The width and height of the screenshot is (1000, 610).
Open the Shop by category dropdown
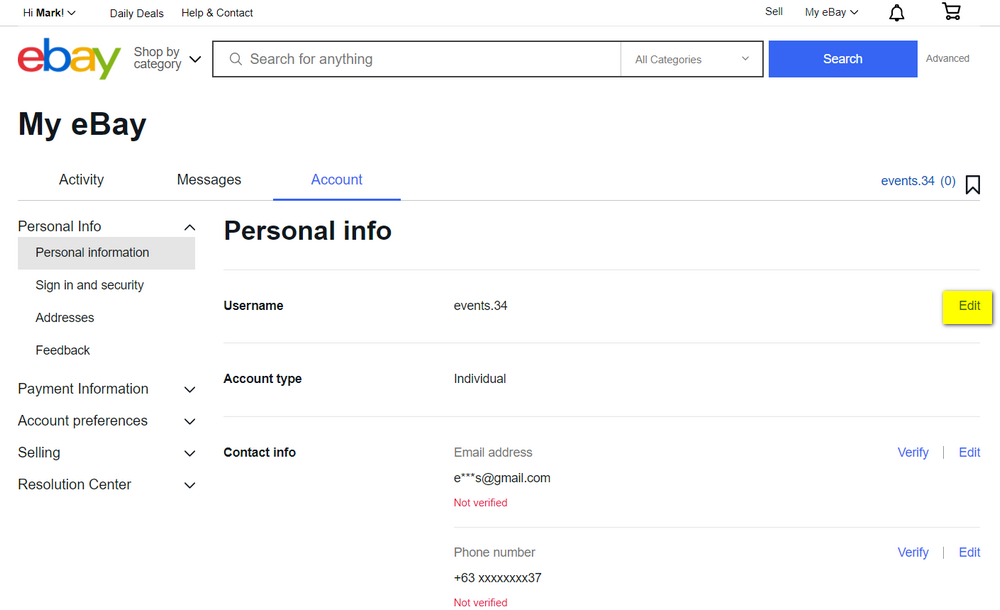[167, 58]
